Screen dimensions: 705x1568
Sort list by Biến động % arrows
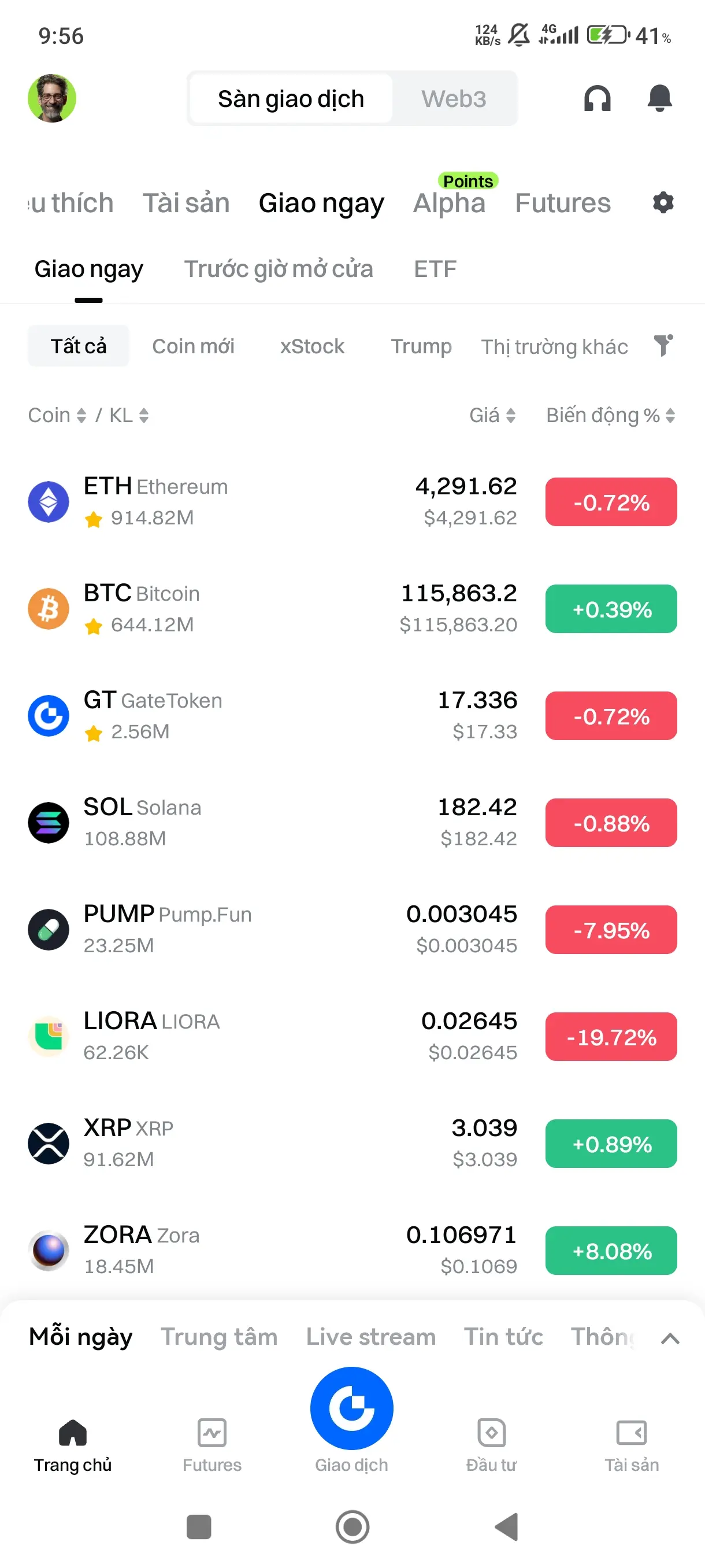670,416
